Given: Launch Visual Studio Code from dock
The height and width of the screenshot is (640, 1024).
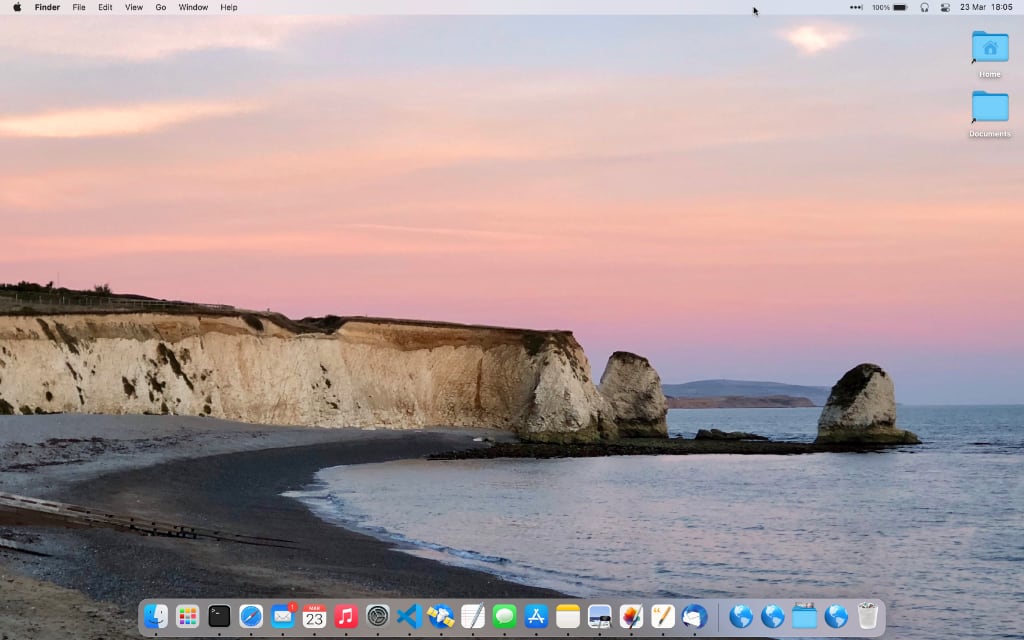Looking at the screenshot, I should pos(409,617).
